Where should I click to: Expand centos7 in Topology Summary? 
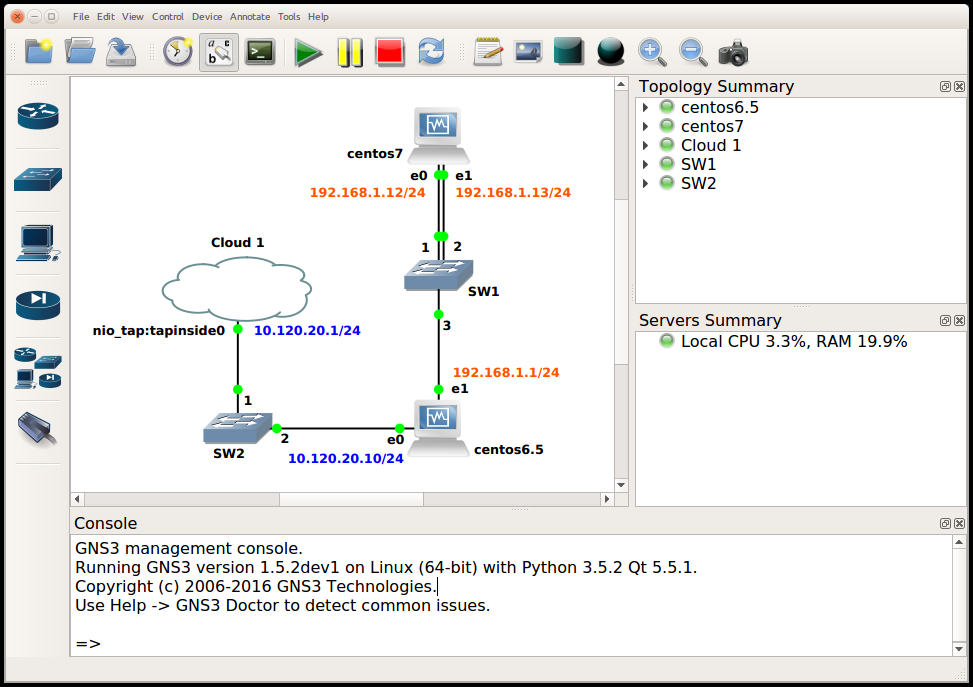[x=645, y=127]
